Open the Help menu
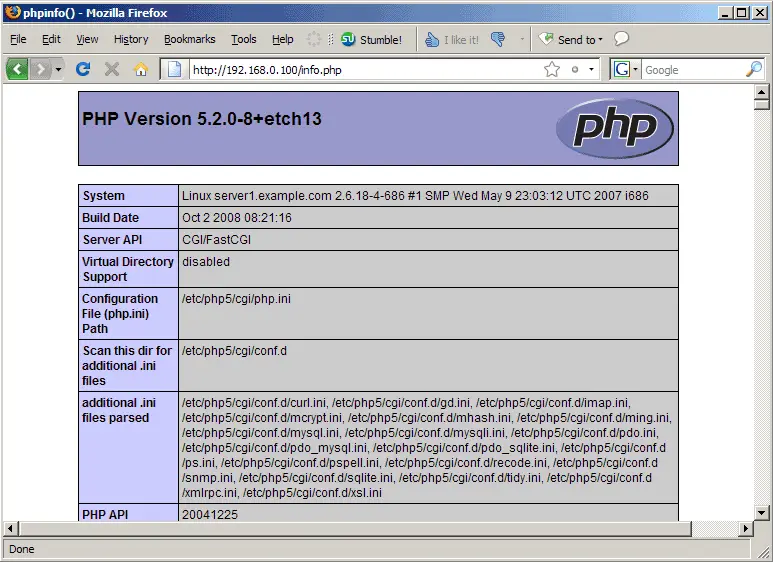This screenshot has height=562, width=773. 282,39
